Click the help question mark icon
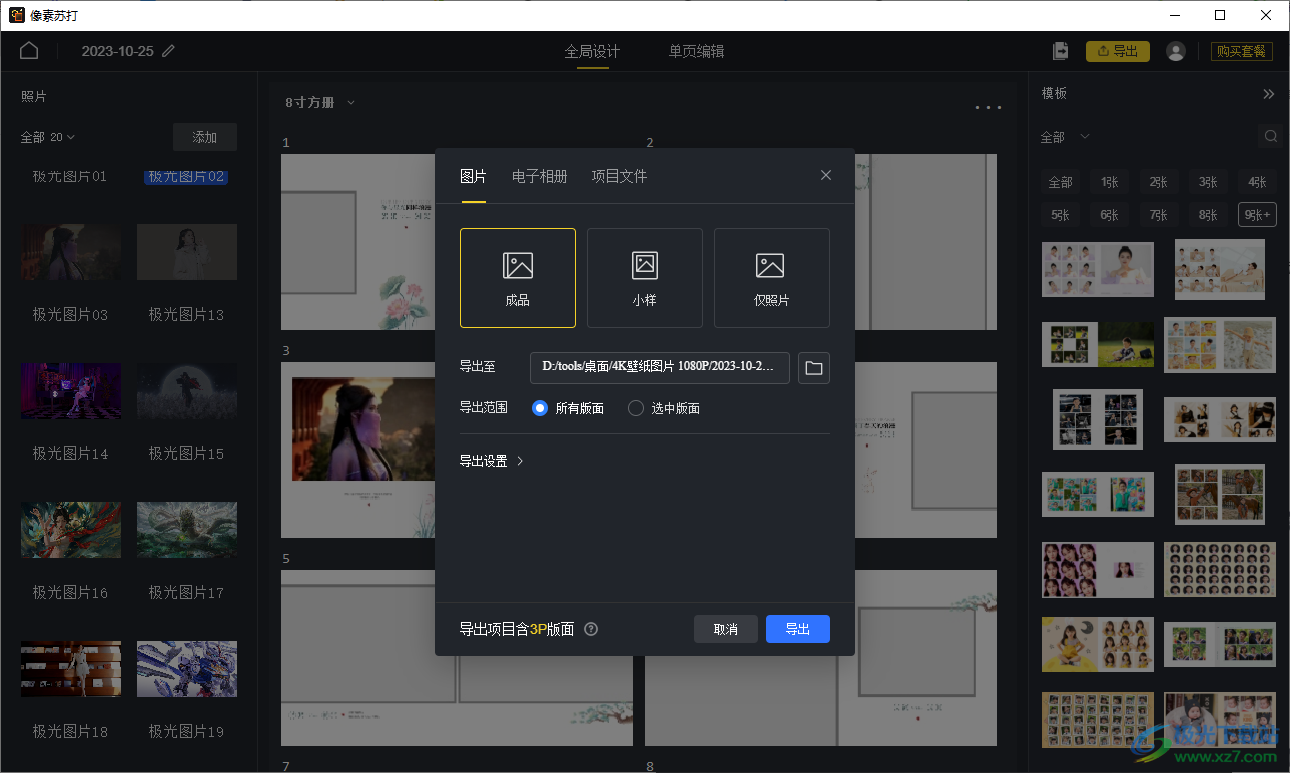This screenshot has height=773, width=1290. tap(591, 629)
